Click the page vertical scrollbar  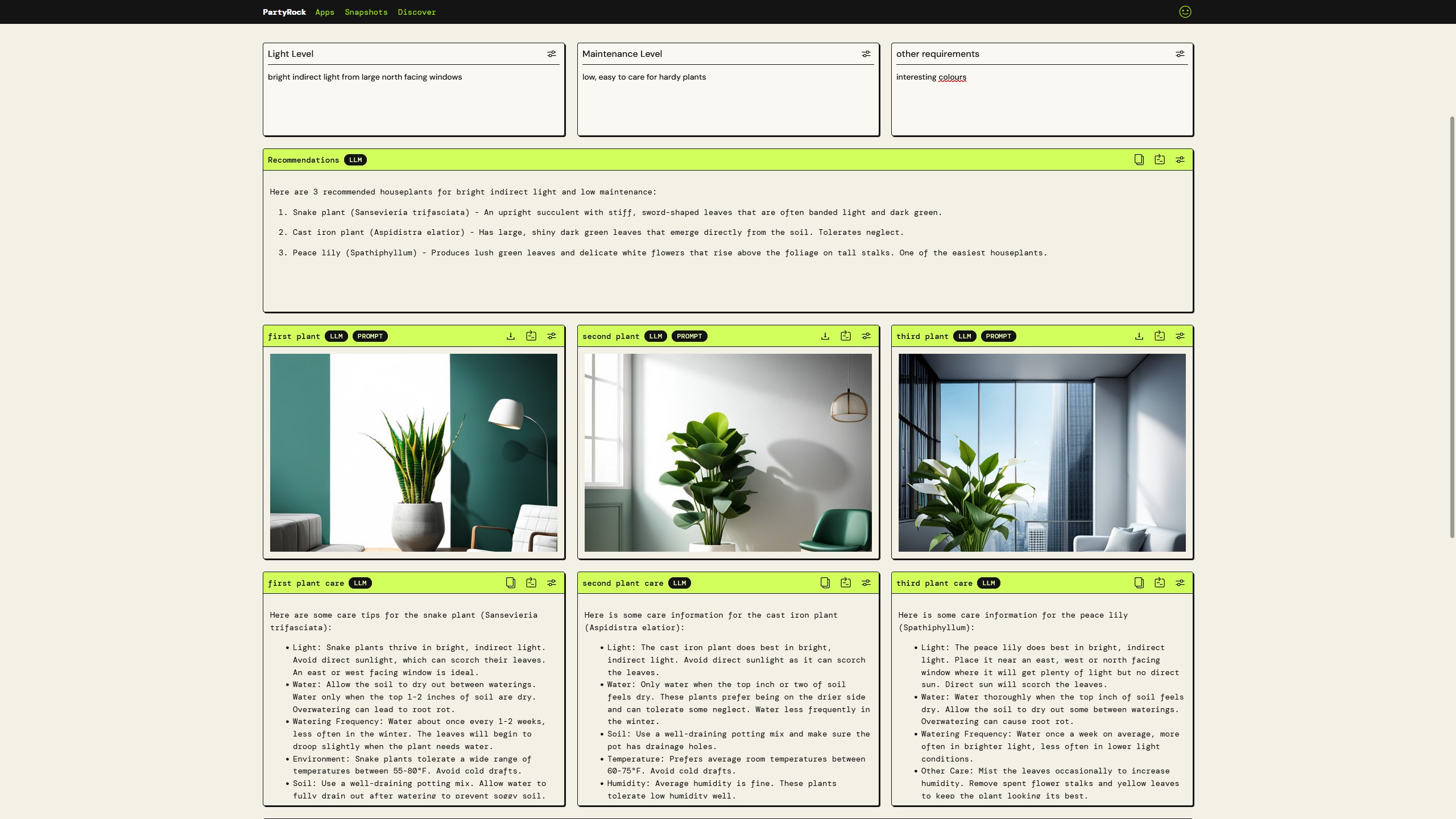click(1452, 327)
